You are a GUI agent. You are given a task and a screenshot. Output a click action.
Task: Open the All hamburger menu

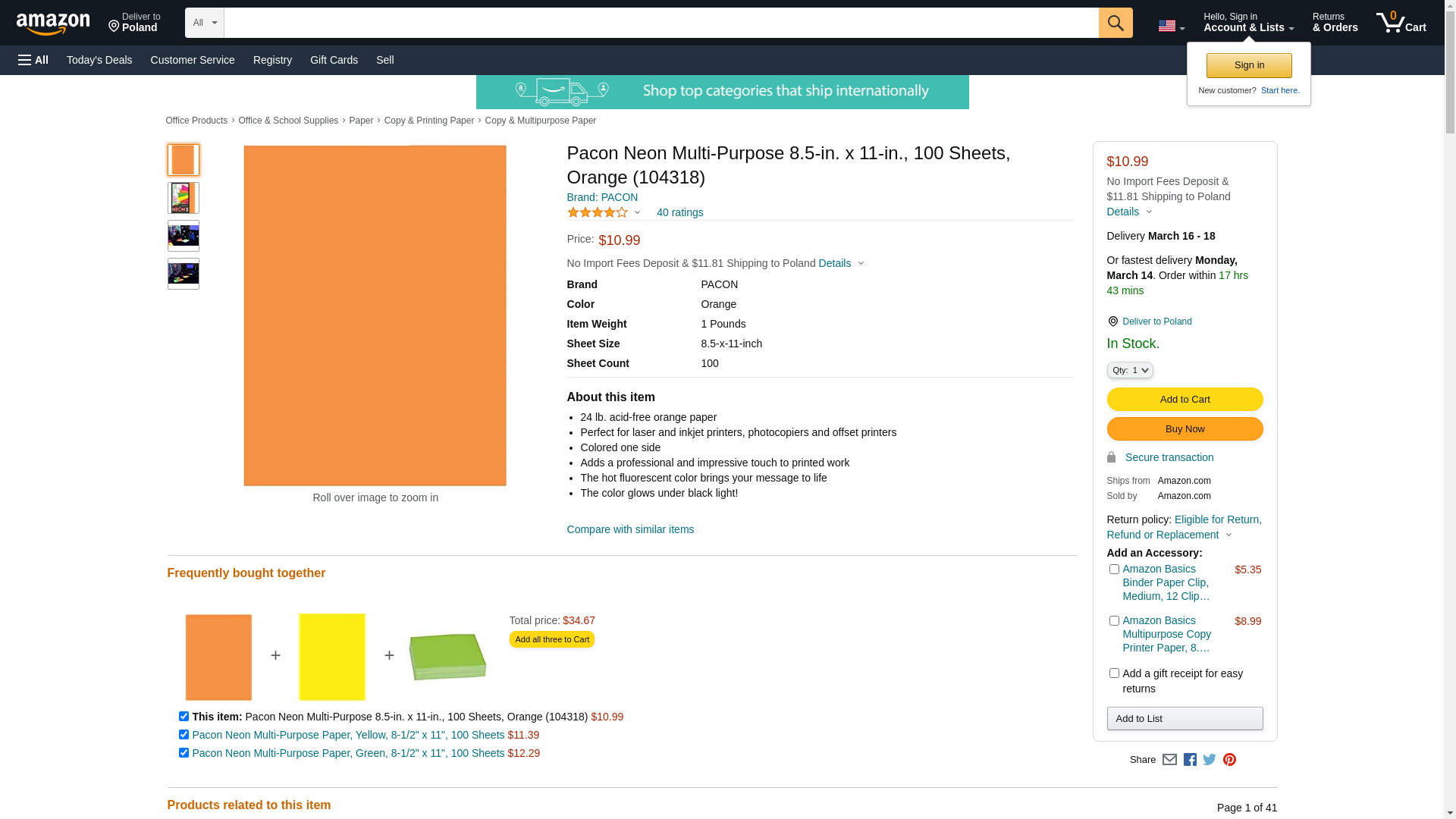(x=33, y=60)
